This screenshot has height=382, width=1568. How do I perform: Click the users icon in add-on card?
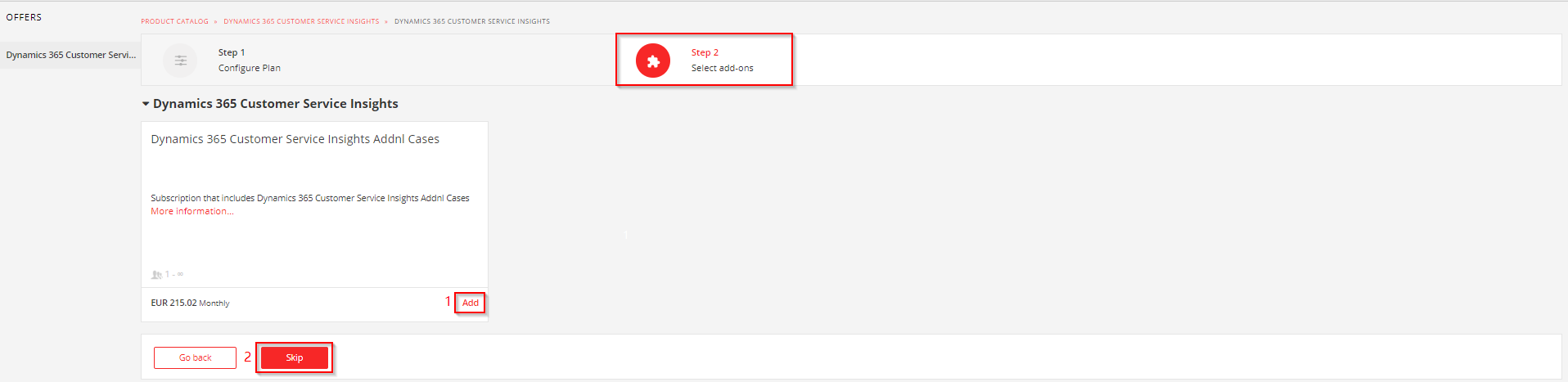(156, 275)
